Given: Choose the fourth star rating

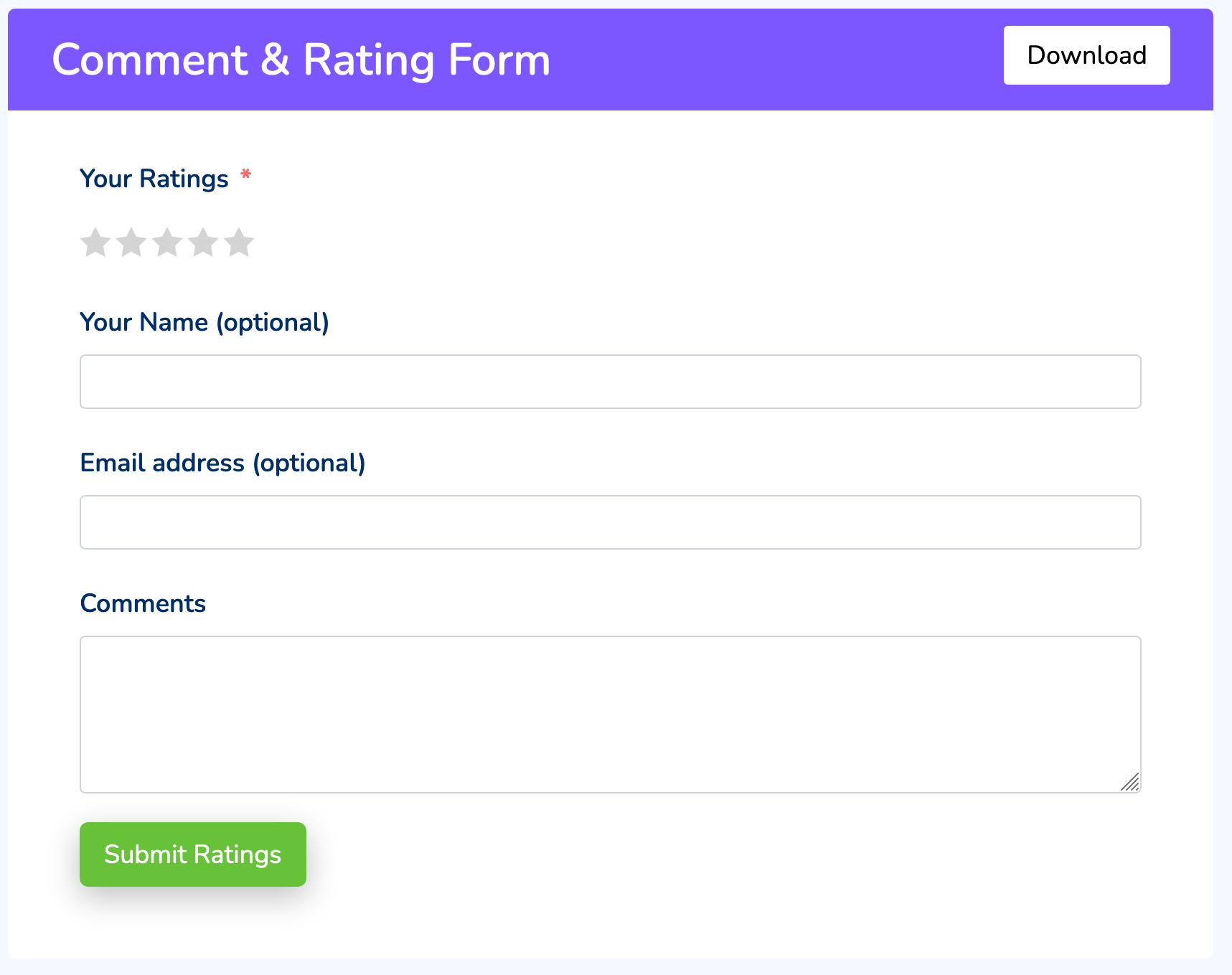Looking at the screenshot, I should (x=203, y=242).
